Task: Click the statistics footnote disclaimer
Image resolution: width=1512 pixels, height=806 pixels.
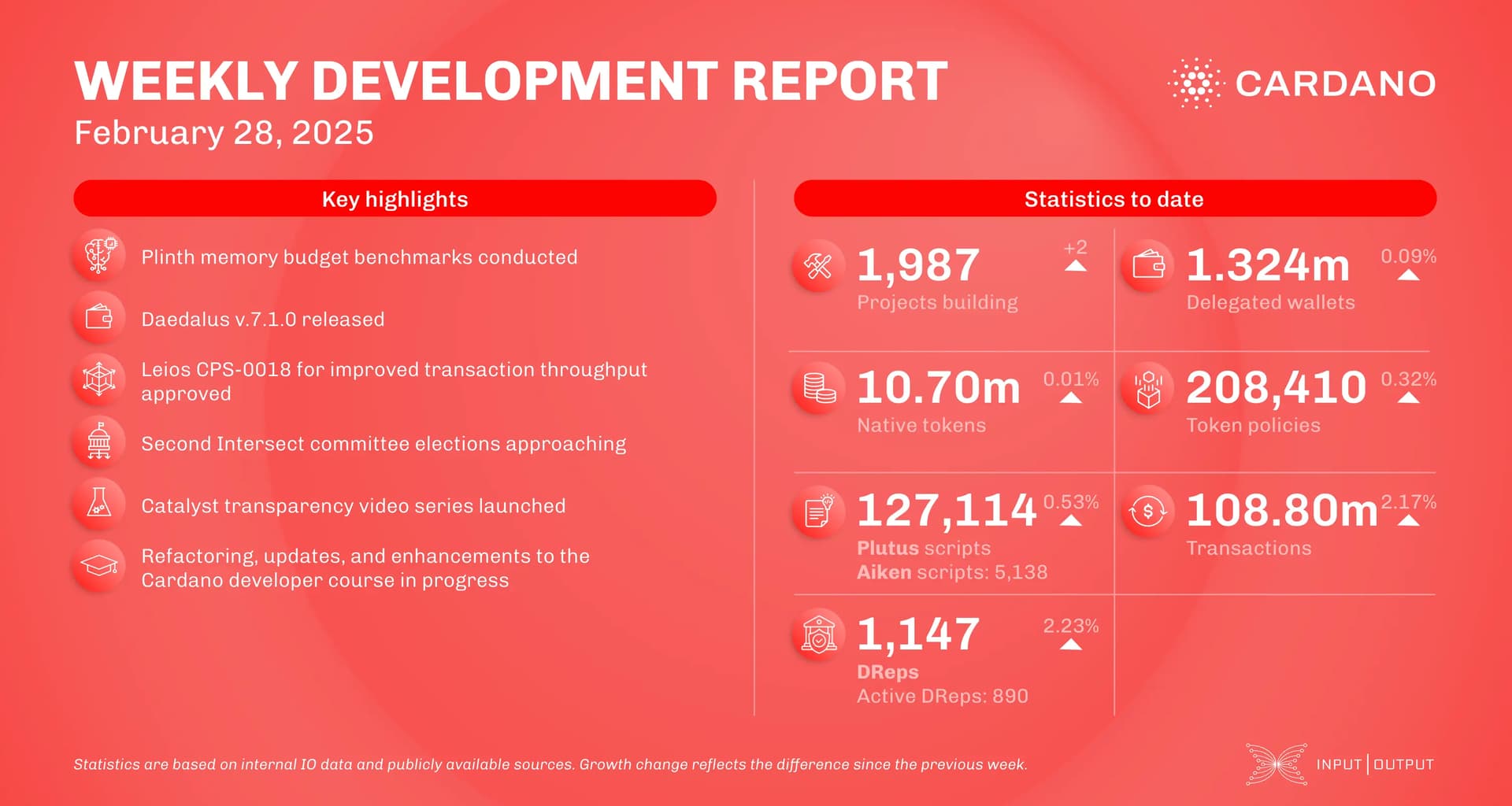Action: point(550,764)
